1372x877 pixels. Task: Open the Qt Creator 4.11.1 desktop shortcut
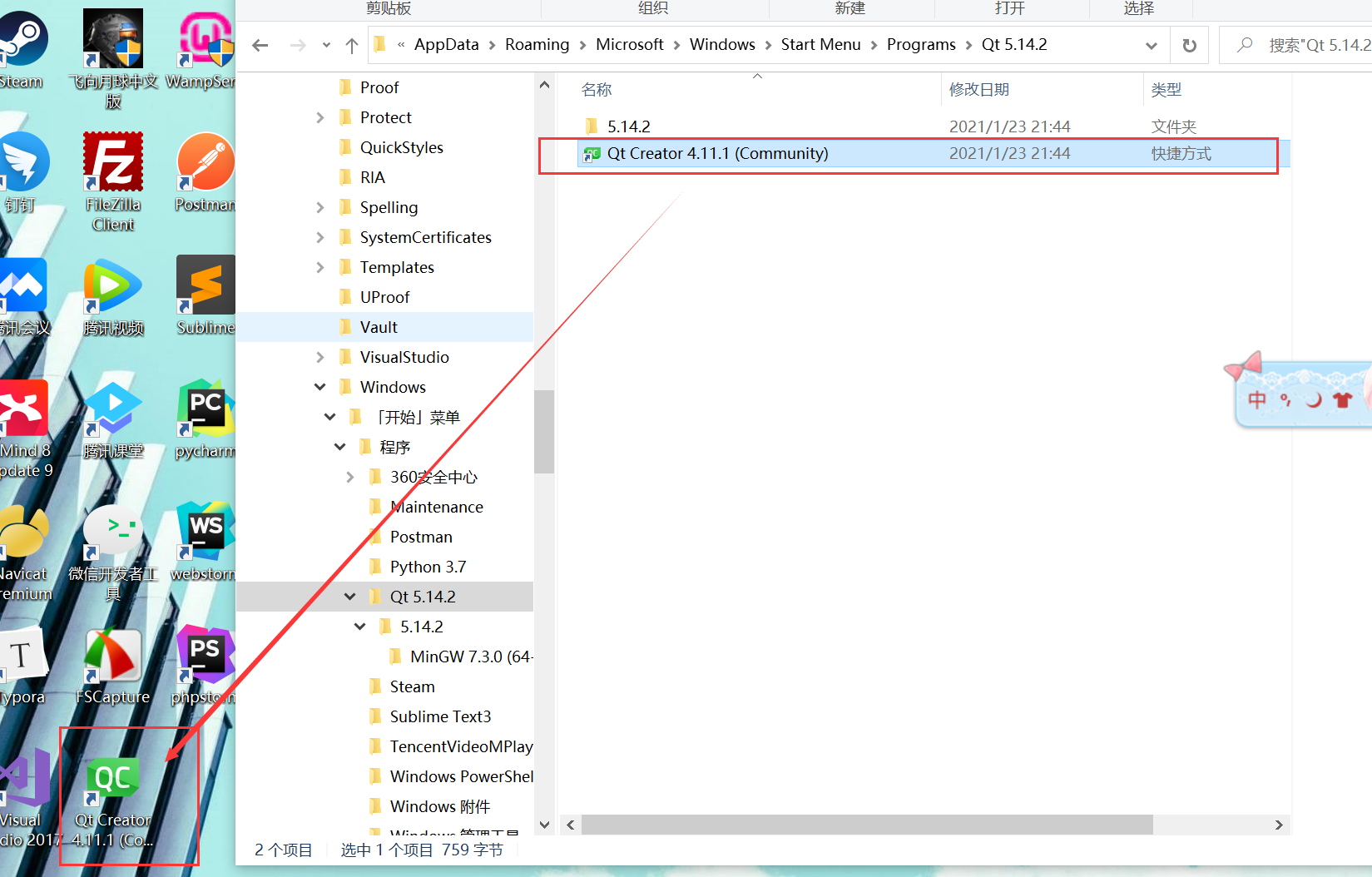click(x=113, y=800)
